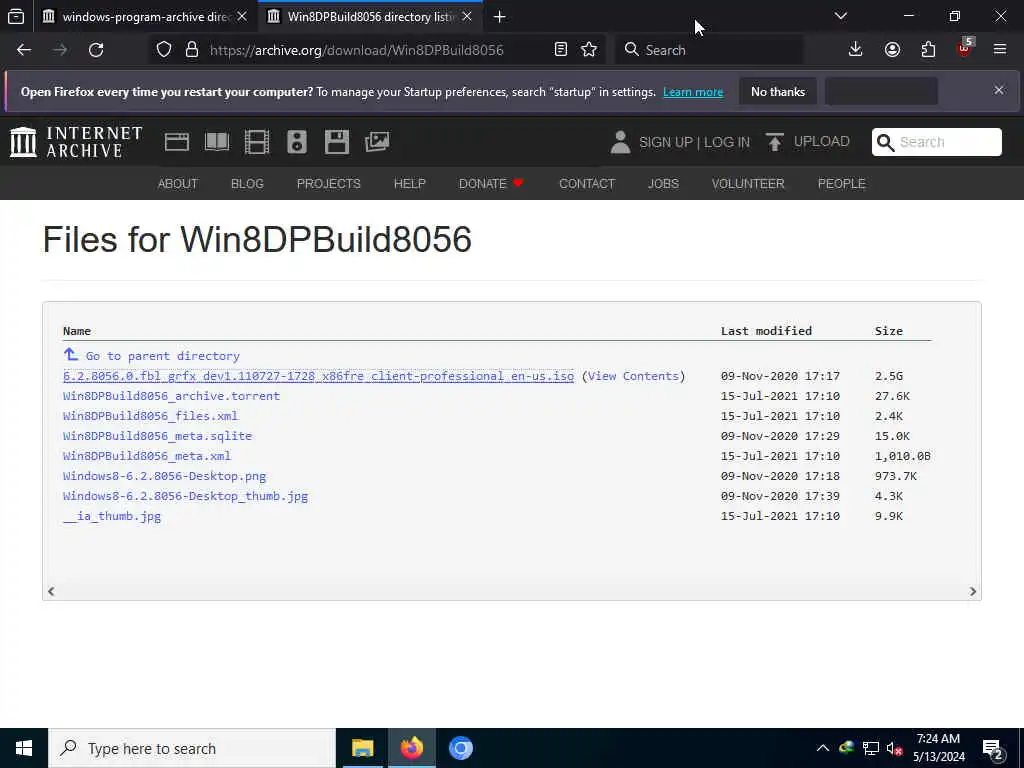The width and height of the screenshot is (1024, 768).
Task: Open Windows notification center
Action: point(993,749)
